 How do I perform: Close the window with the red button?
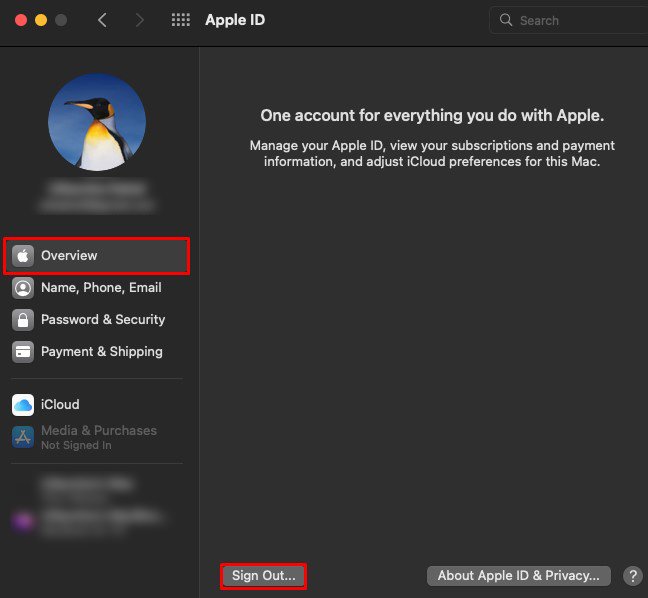(x=21, y=20)
